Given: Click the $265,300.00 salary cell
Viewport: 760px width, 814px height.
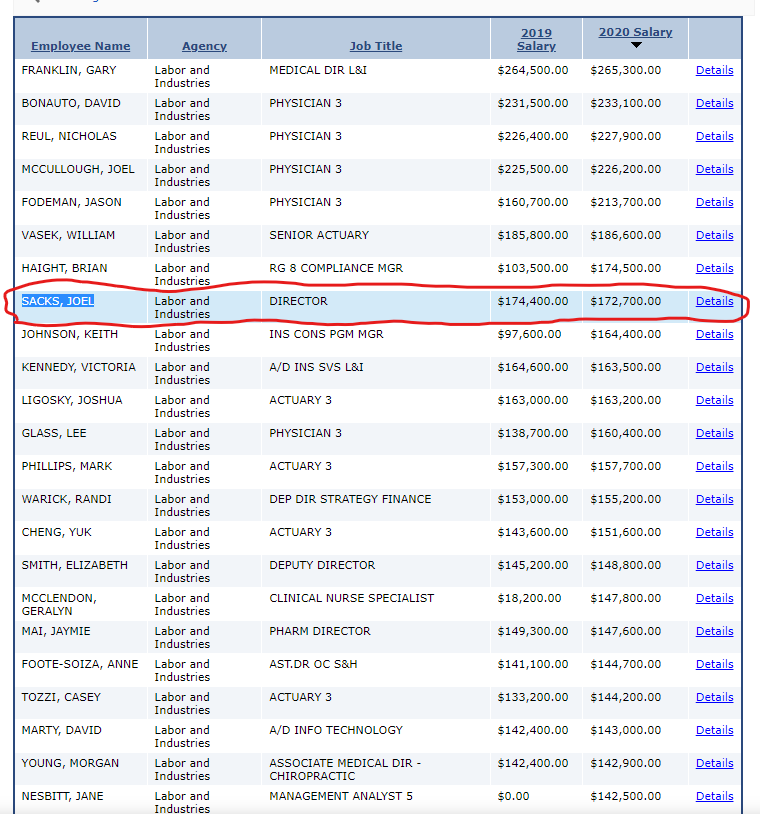Looking at the screenshot, I should 626,70.
